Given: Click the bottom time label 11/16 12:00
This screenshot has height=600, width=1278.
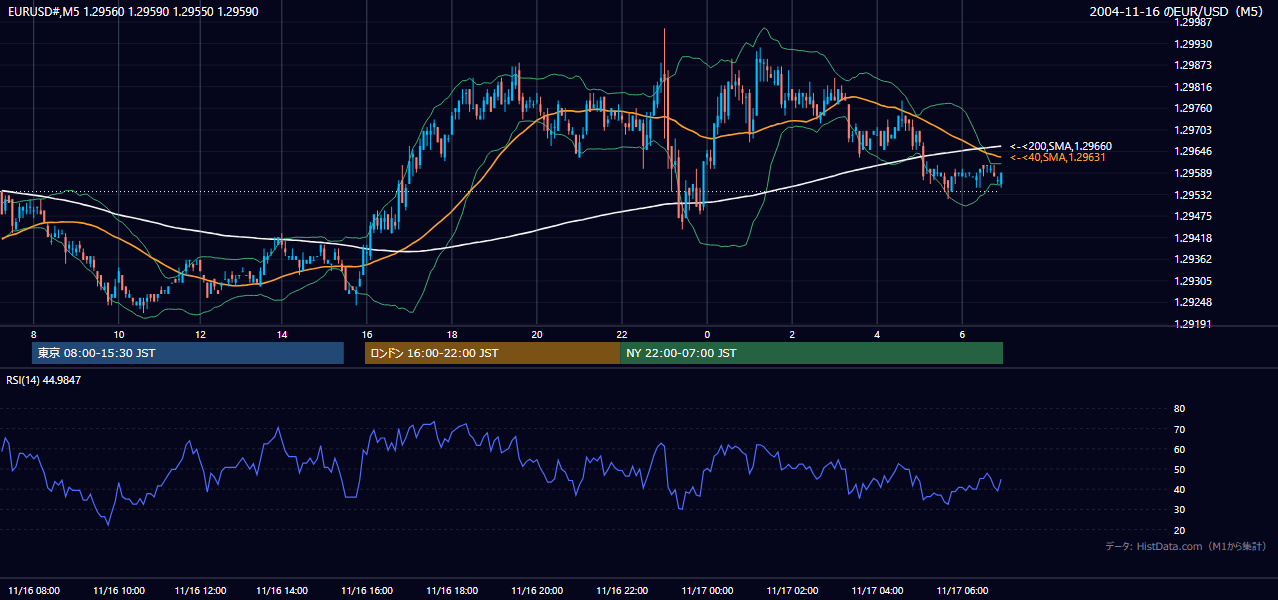Looking at the screenshot, I should [200, 590].
